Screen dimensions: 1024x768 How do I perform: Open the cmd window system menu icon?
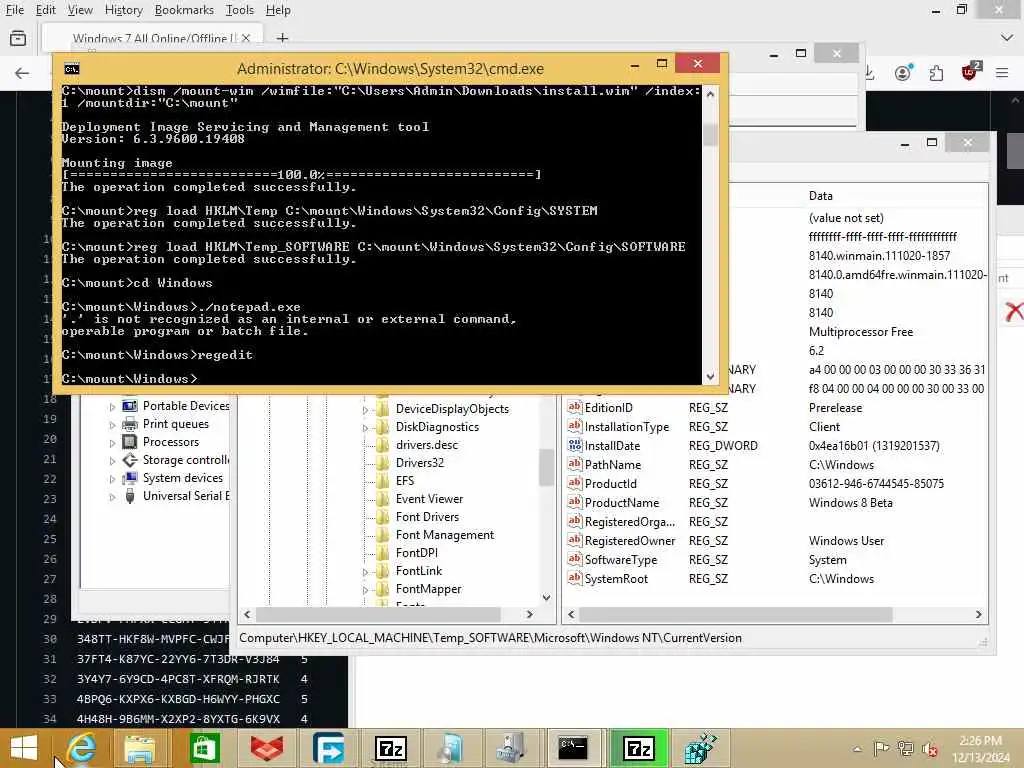click(x=72, y=69)
